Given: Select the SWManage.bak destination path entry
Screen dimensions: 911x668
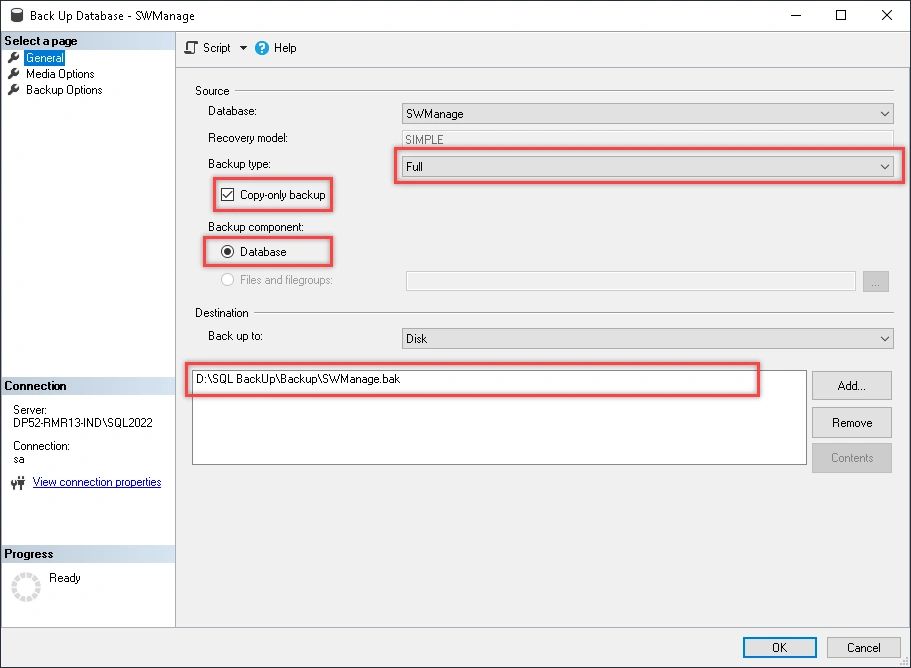Looking at the screenshot, I should pyautogui.click(x=305, y=380).
